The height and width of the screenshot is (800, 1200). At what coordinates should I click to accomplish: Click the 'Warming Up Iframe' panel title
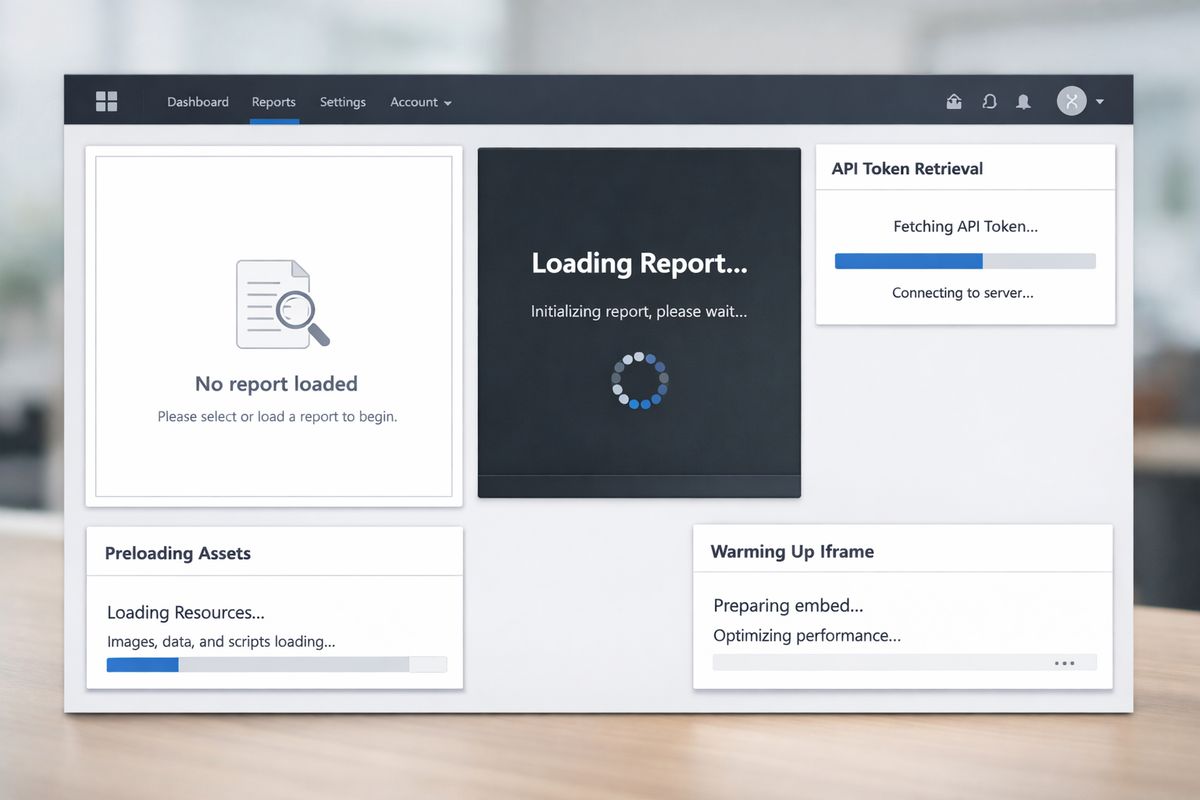click(792, 551)
